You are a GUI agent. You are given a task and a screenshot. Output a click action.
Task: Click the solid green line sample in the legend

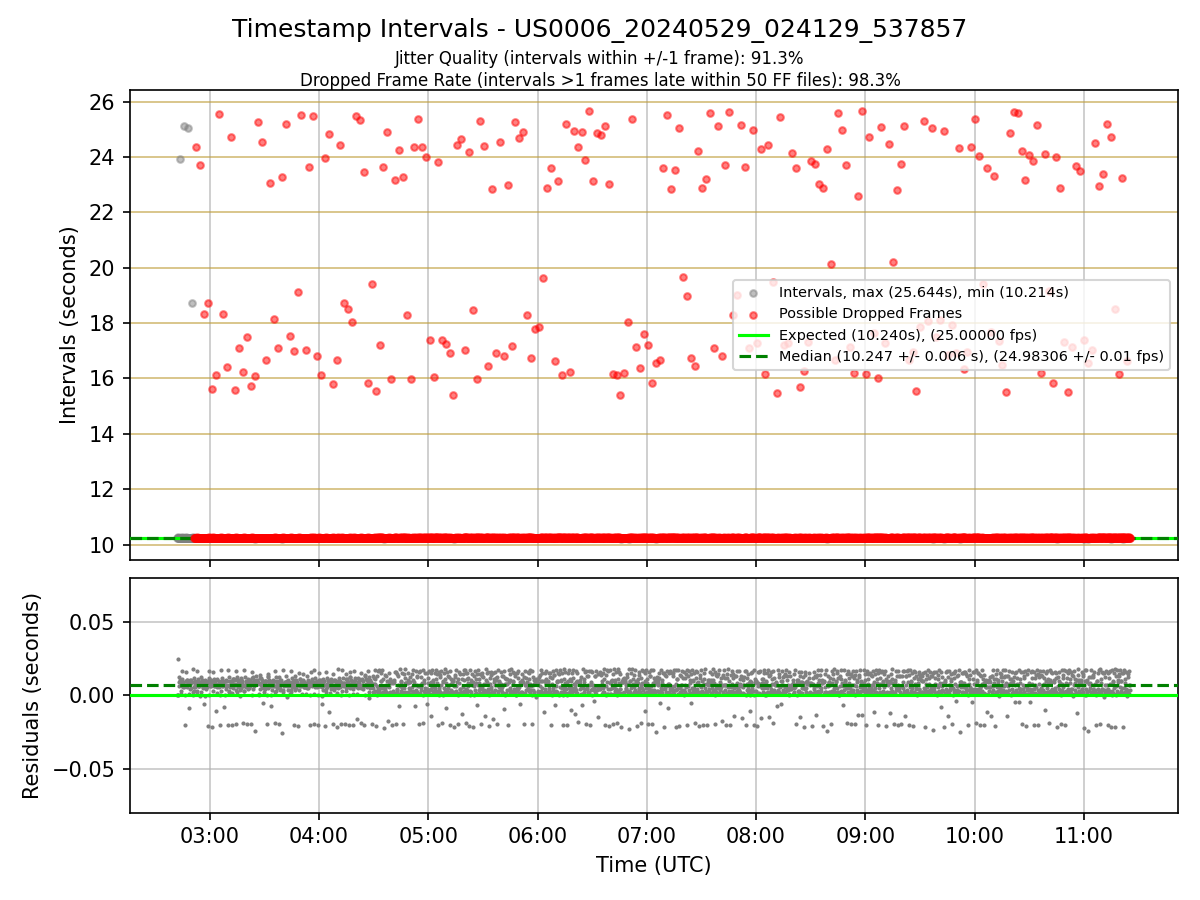[x=754, y=335]
